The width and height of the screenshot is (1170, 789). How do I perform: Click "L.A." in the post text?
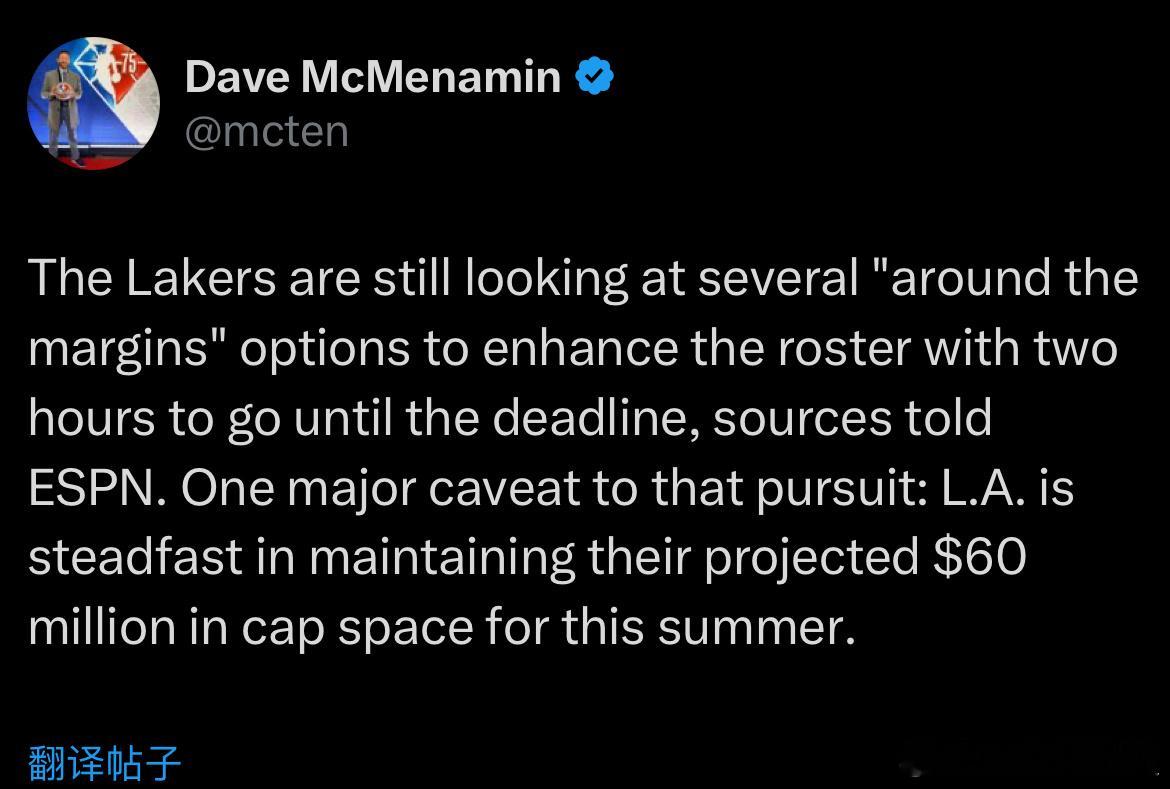click(x=983, y=487)
